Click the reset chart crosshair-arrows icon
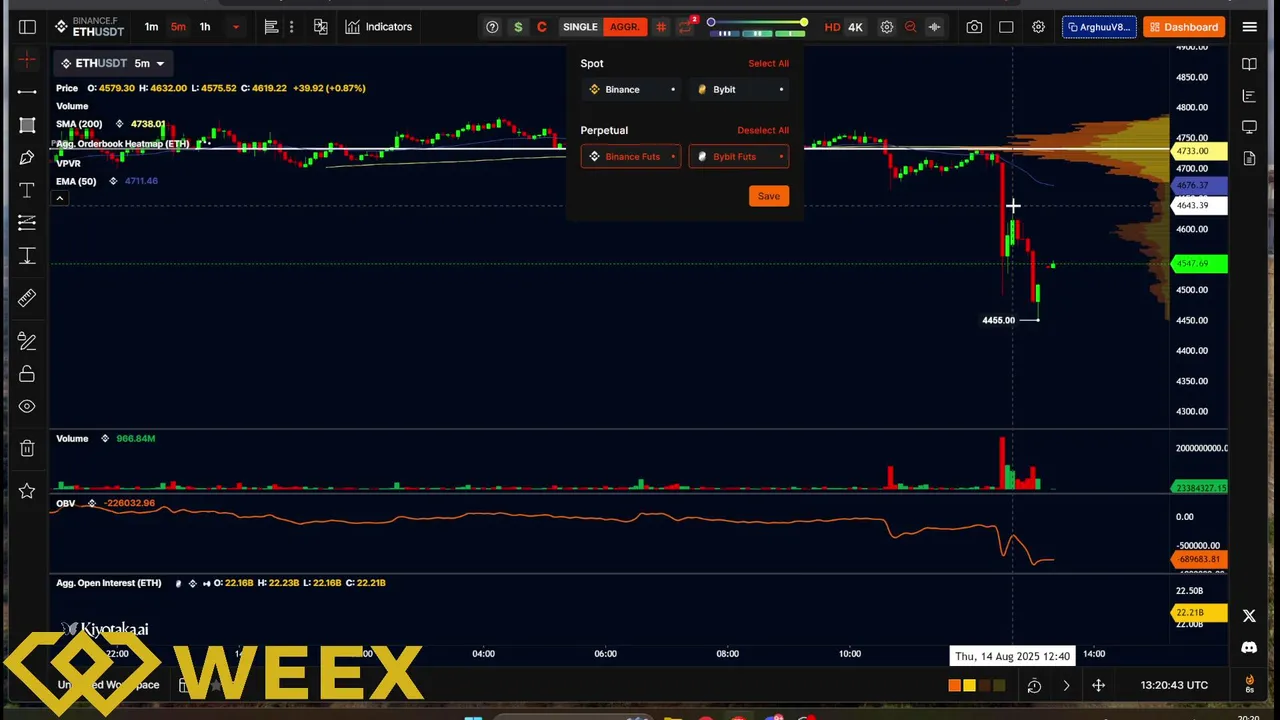Image resolution: width=1280 pixels, height=720 pixels. 1098,685
